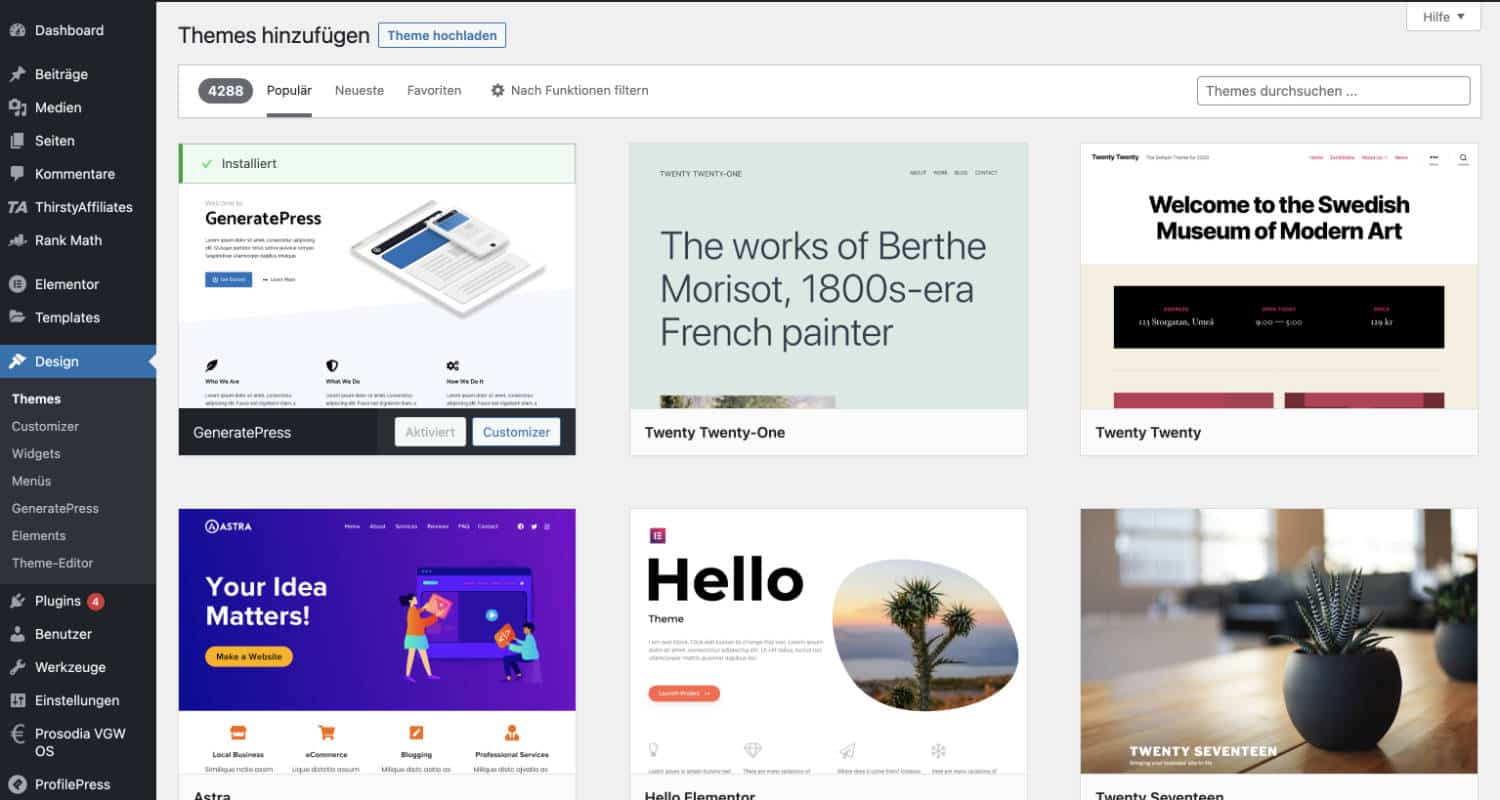Open Nach Funktionen filtern
Viewport: 1500px width, 800px height.
click(x=569, y=90)
